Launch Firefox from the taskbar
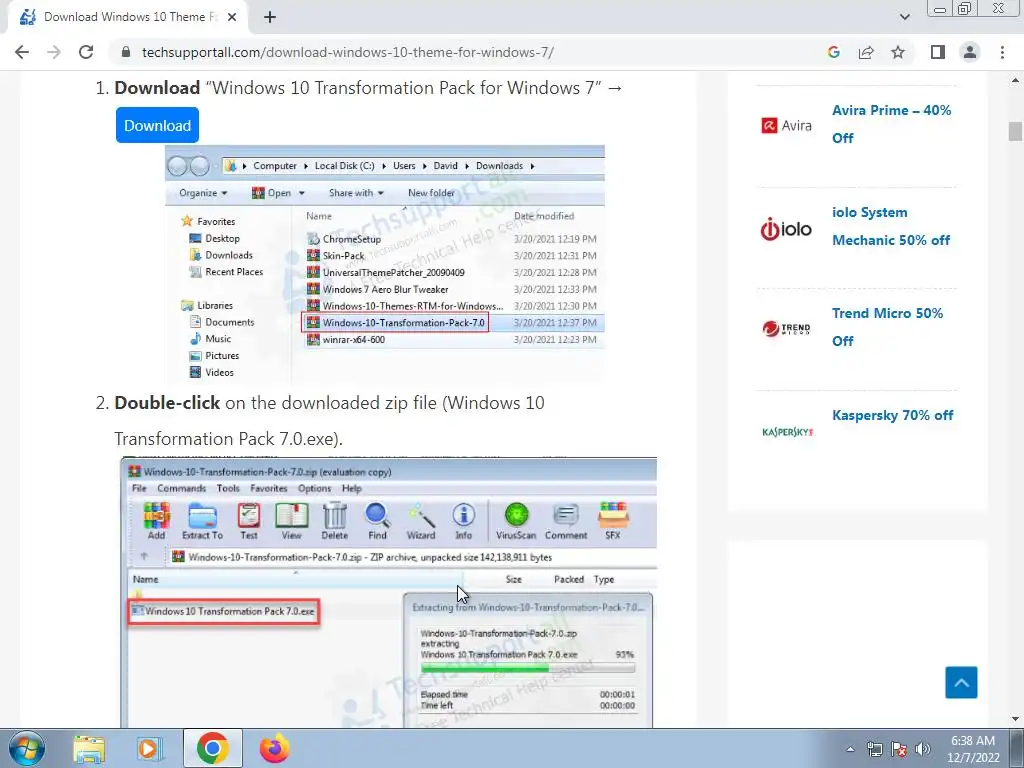This screenshot has height=768, width=1024. pos(274,748)
